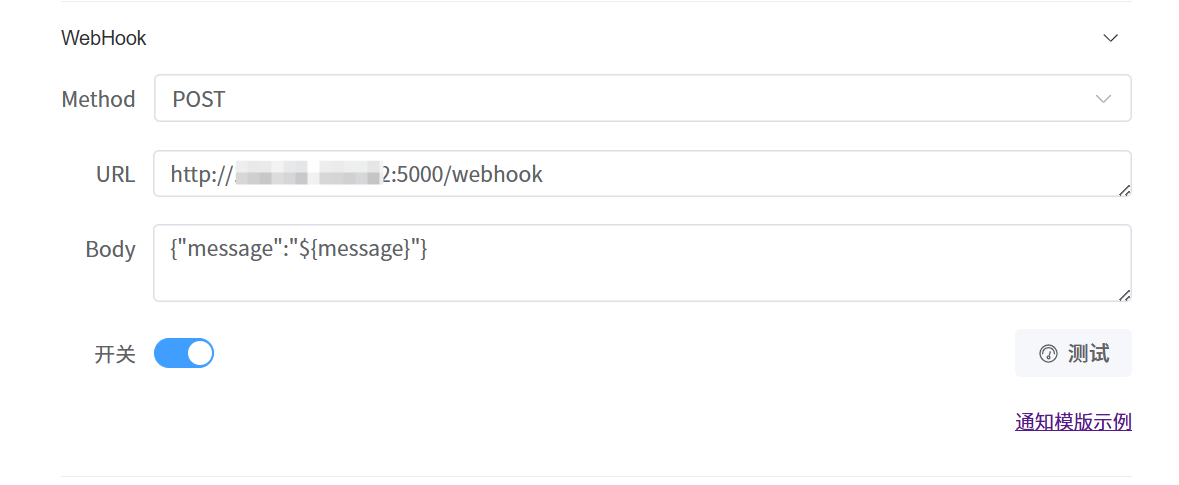Click into the Body text area
Image resolution: width=1179 pixels, height=485 pixels.
pyautogui.click(x=642, y=263)
